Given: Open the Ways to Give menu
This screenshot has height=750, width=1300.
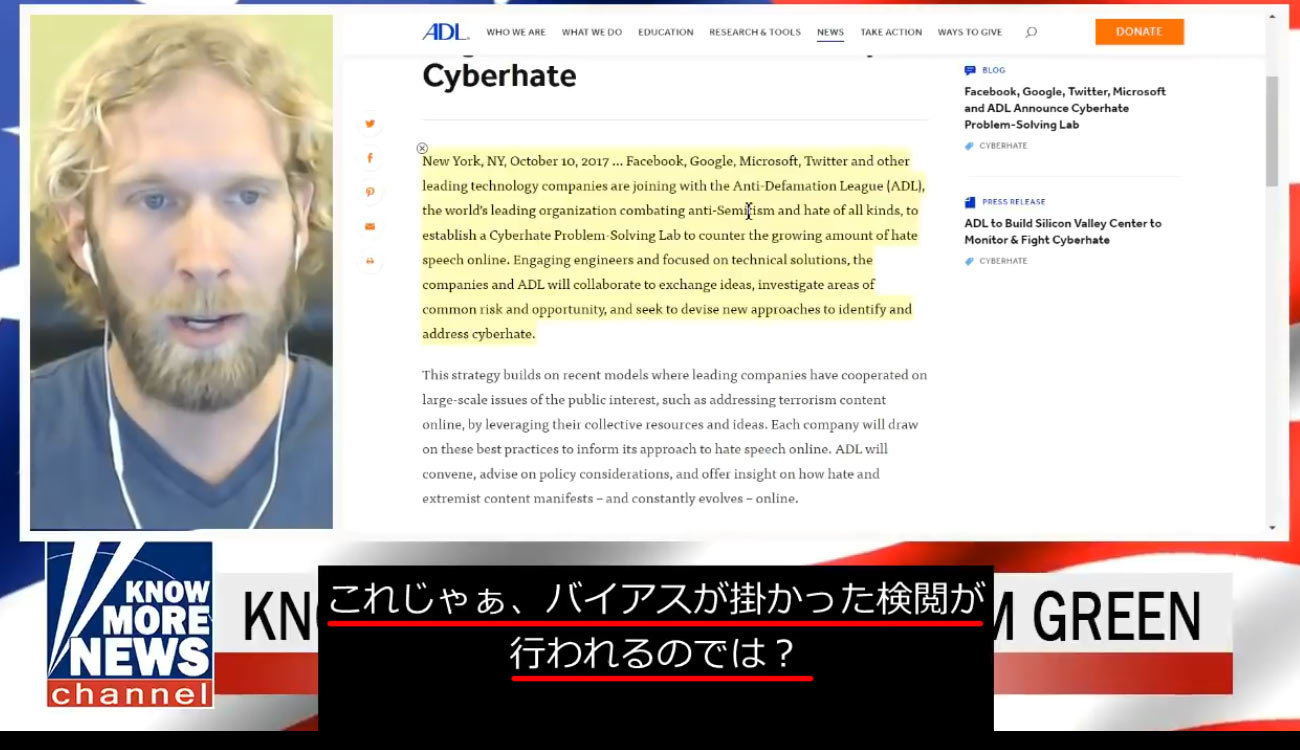Looking at the screenshot, I should tap(970, 32).
